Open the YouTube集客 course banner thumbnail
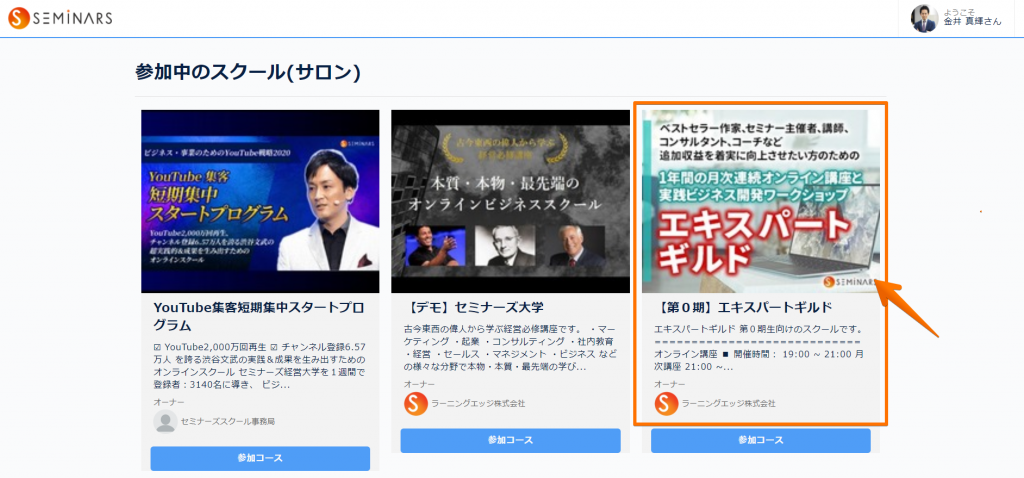1024x478 pixels. click(x=260, y=201)
